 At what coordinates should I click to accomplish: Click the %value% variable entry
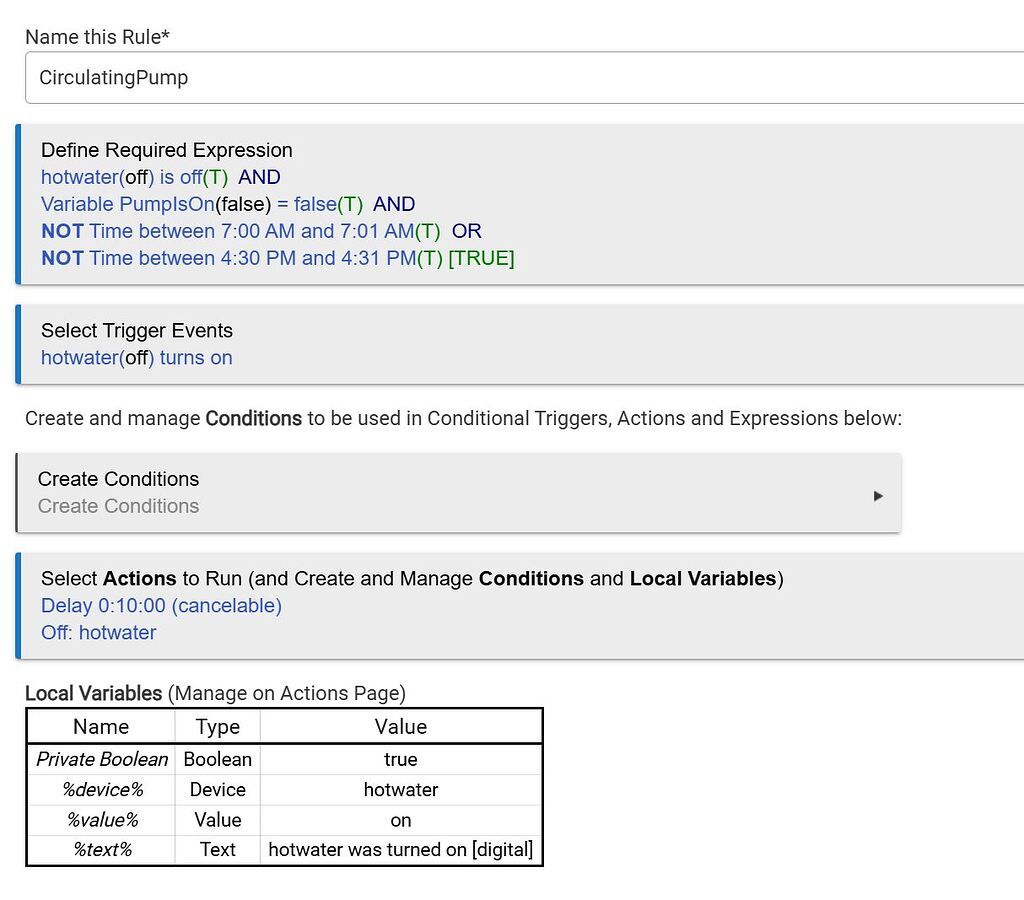click(101, 819)
